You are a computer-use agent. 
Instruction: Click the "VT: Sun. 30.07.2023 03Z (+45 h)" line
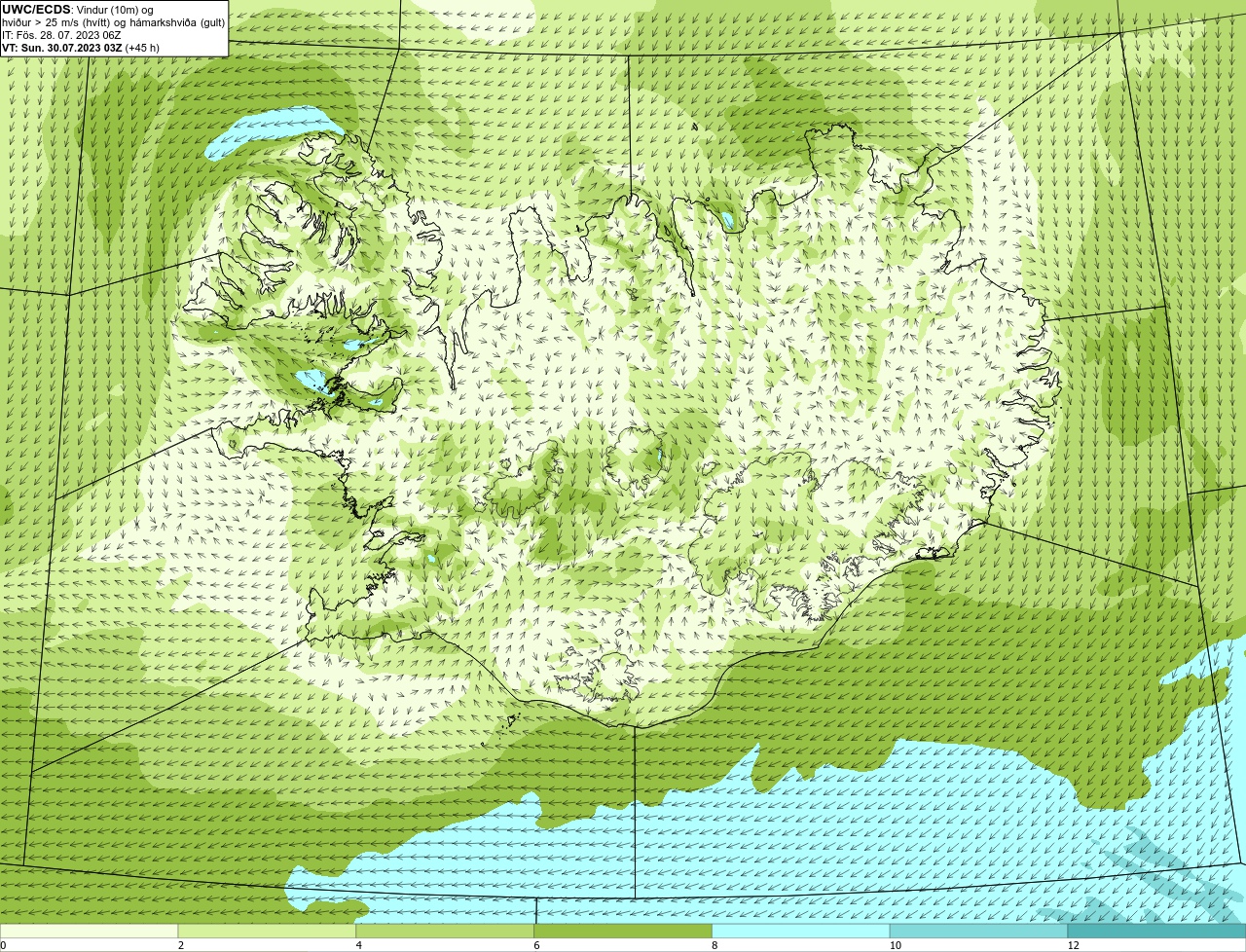tap(81, 48)
